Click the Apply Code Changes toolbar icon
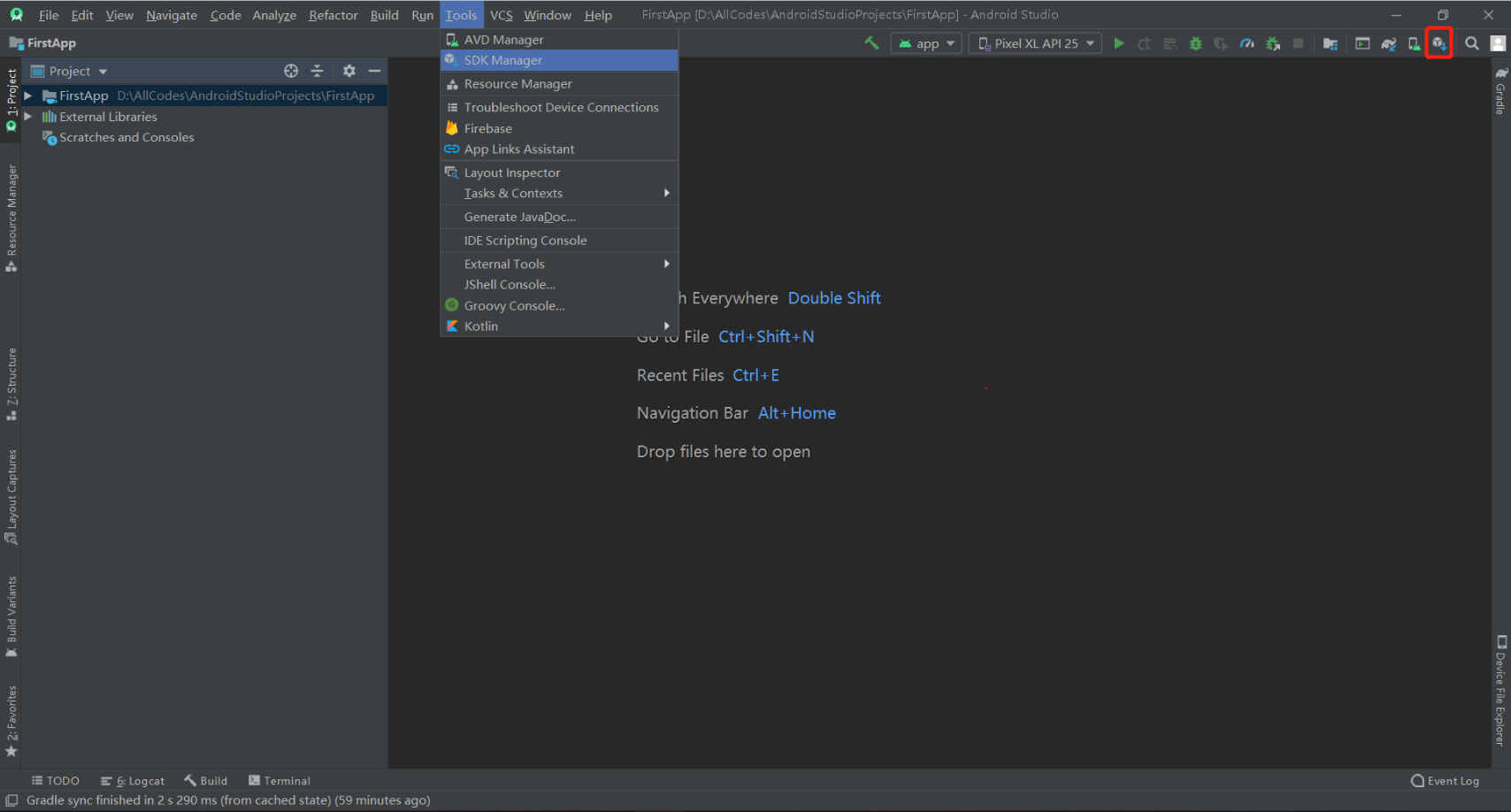 (x=1170, y=43)
